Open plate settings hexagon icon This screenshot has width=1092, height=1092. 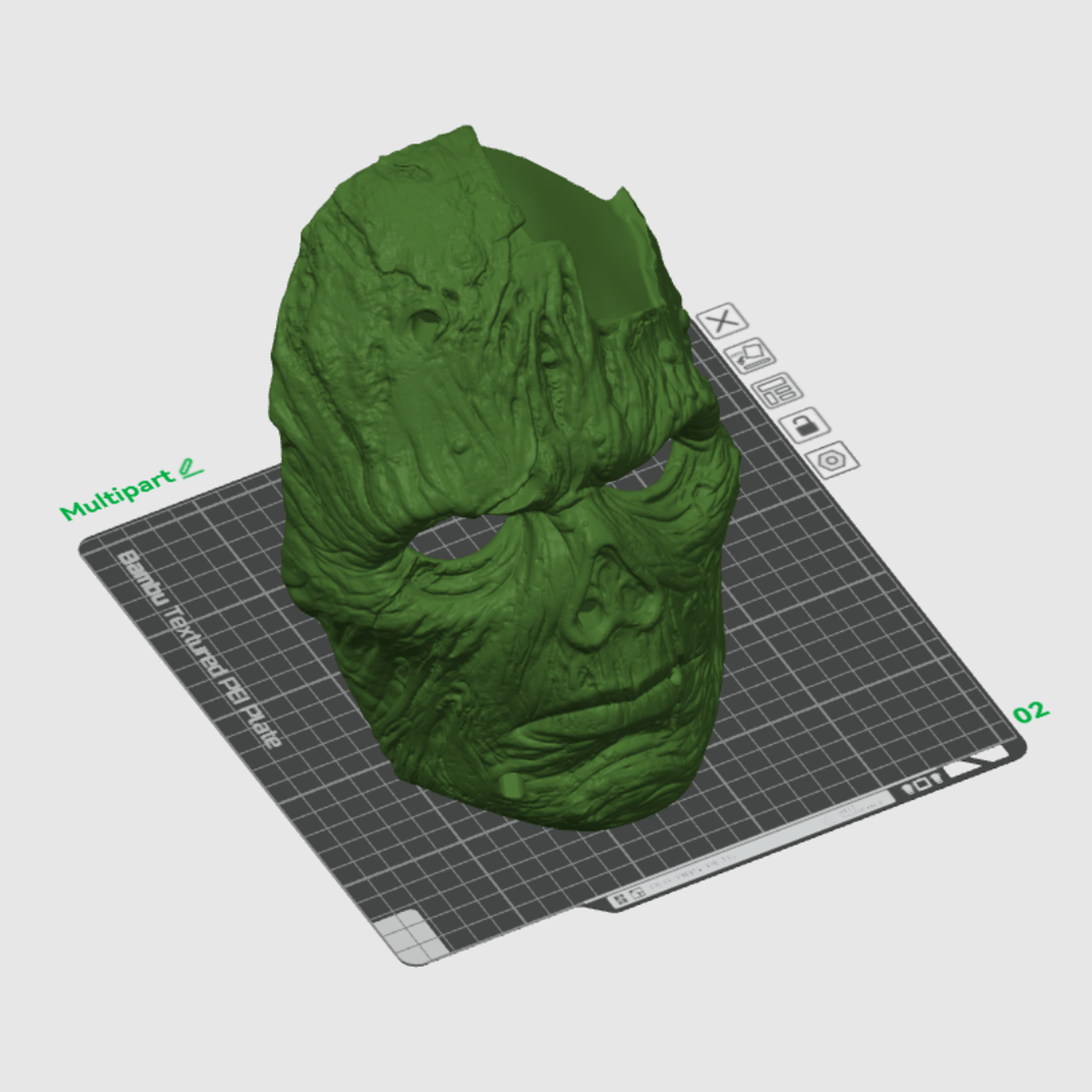point(832,459)
